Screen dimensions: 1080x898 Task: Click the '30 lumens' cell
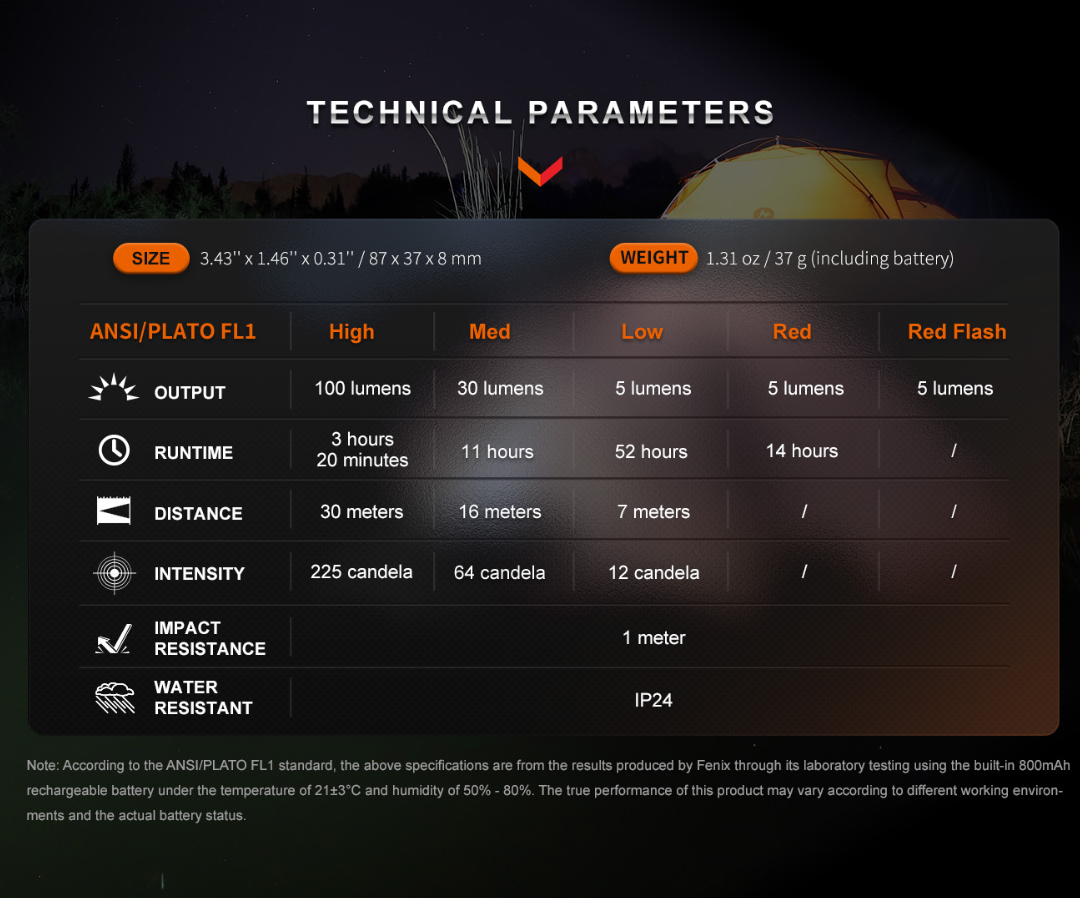(500, 388)
